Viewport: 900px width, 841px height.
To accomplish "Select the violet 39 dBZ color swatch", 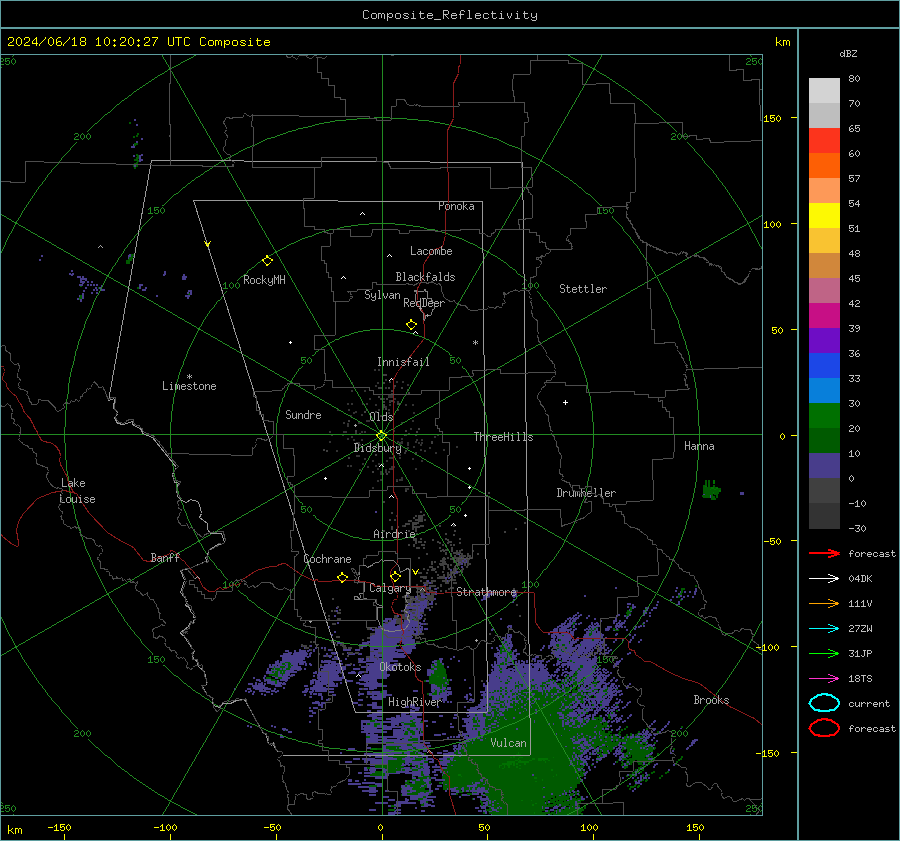I will pos(824,340).
